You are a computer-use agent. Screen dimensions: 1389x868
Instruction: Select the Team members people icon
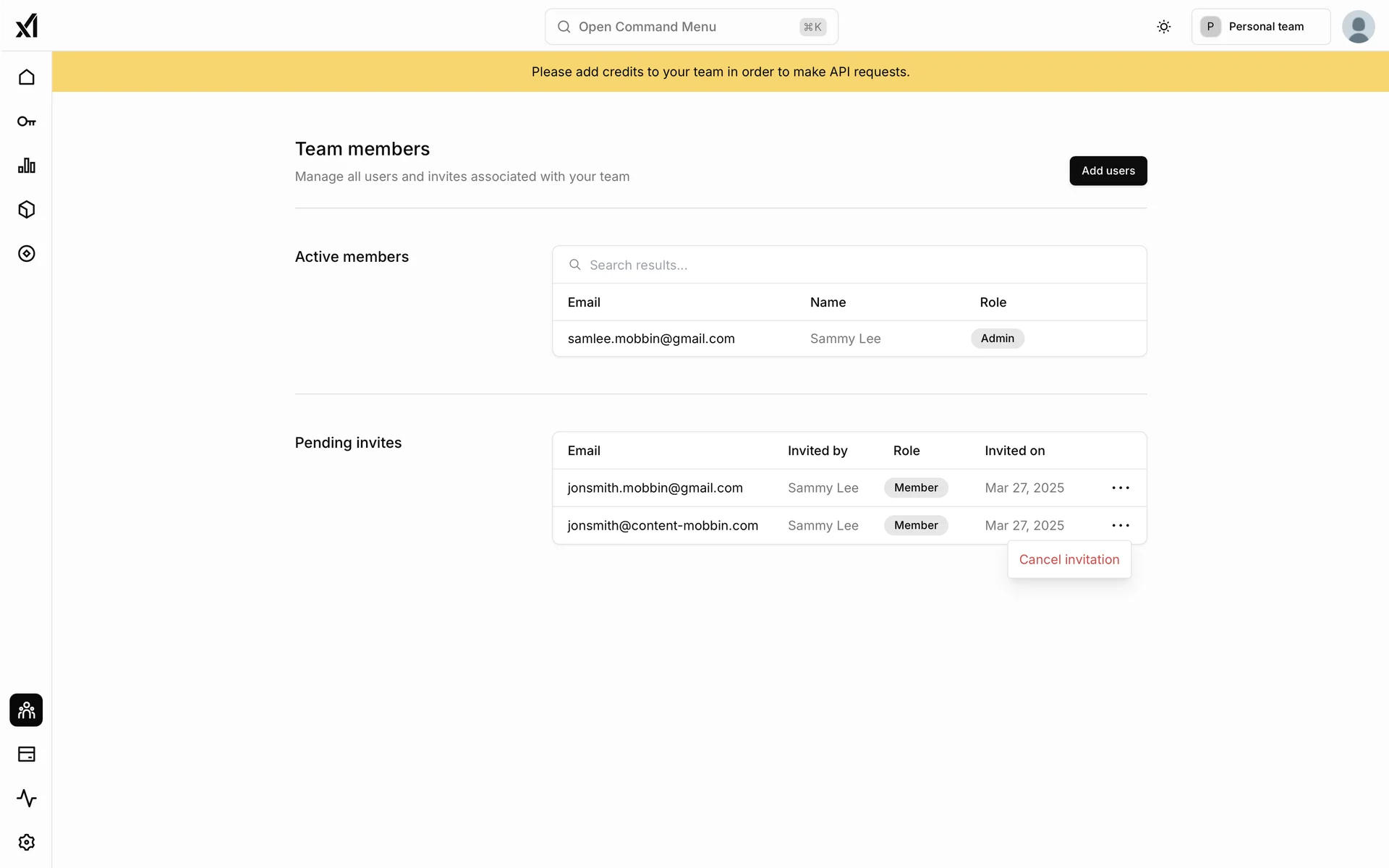27,710
